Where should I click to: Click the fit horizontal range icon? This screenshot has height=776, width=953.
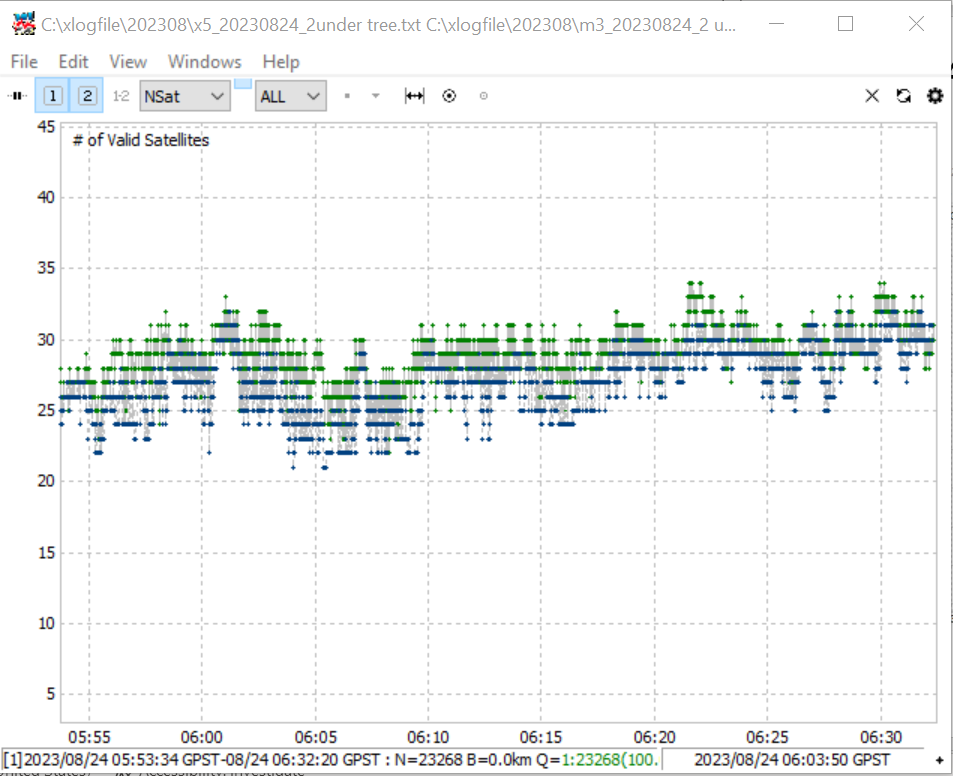(415, 96)
